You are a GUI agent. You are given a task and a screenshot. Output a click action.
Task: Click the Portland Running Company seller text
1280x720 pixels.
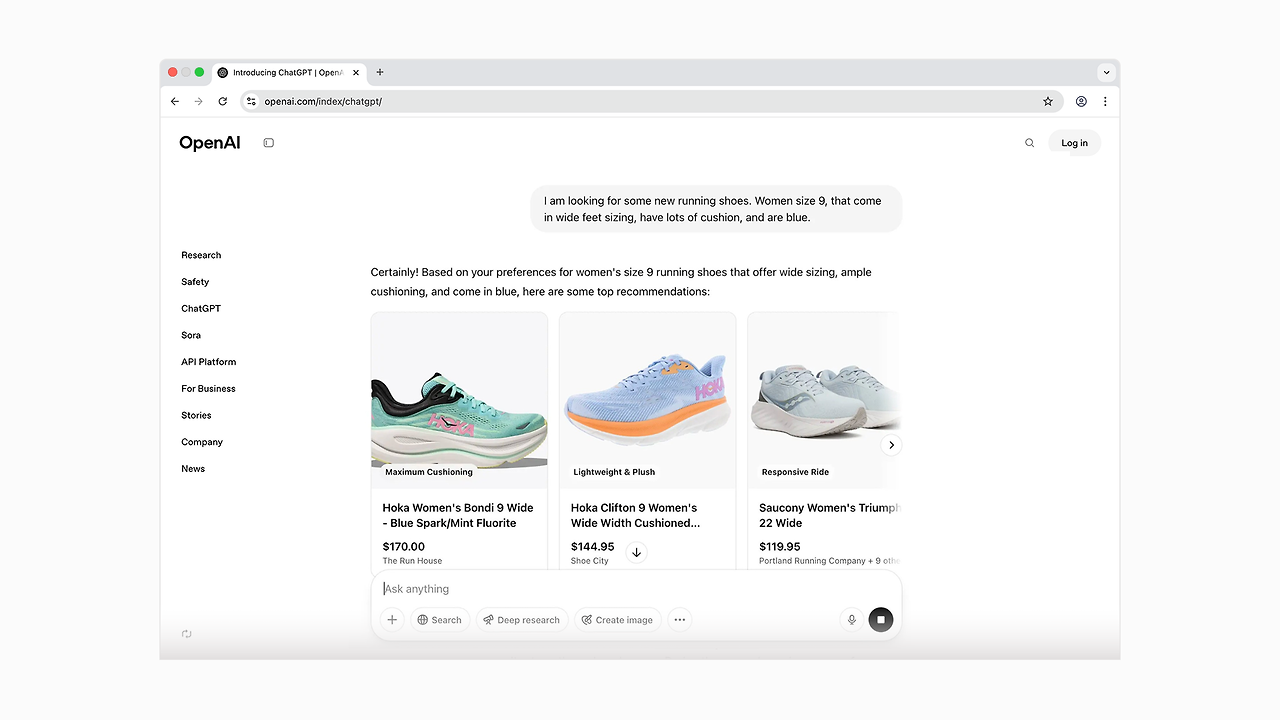(x=830, y=561)
